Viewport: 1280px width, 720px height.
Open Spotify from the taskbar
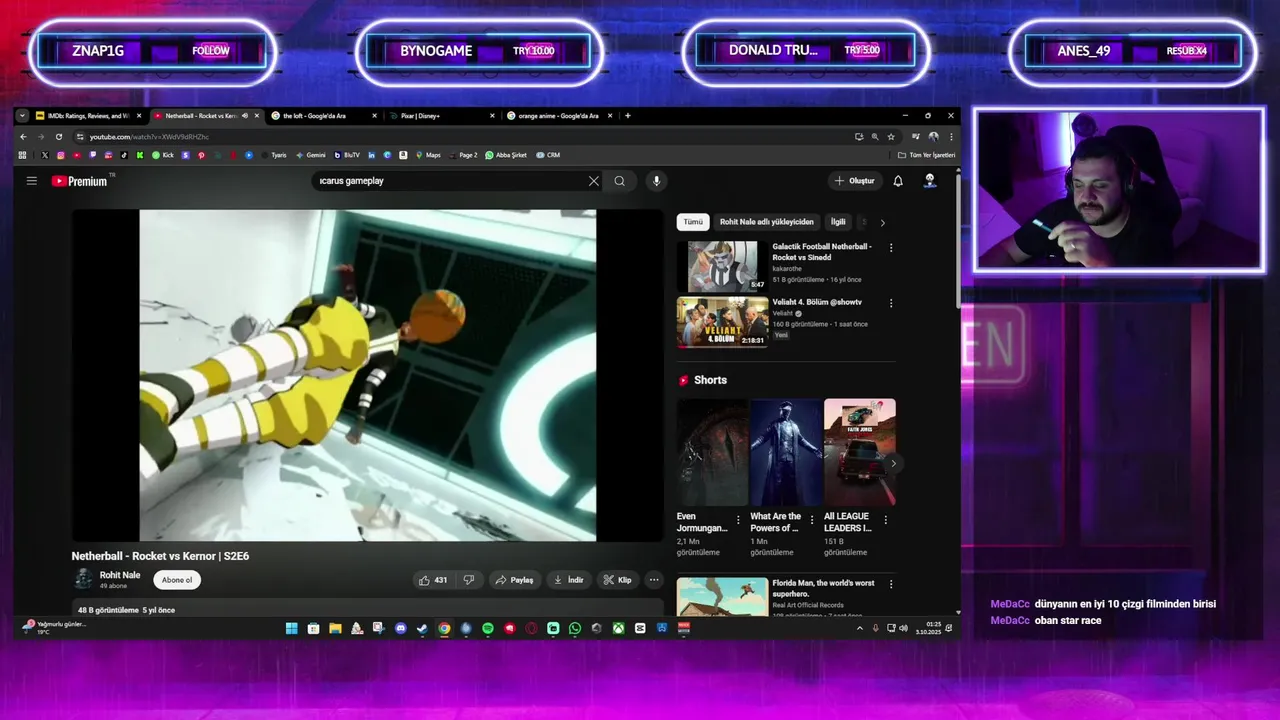487,628
